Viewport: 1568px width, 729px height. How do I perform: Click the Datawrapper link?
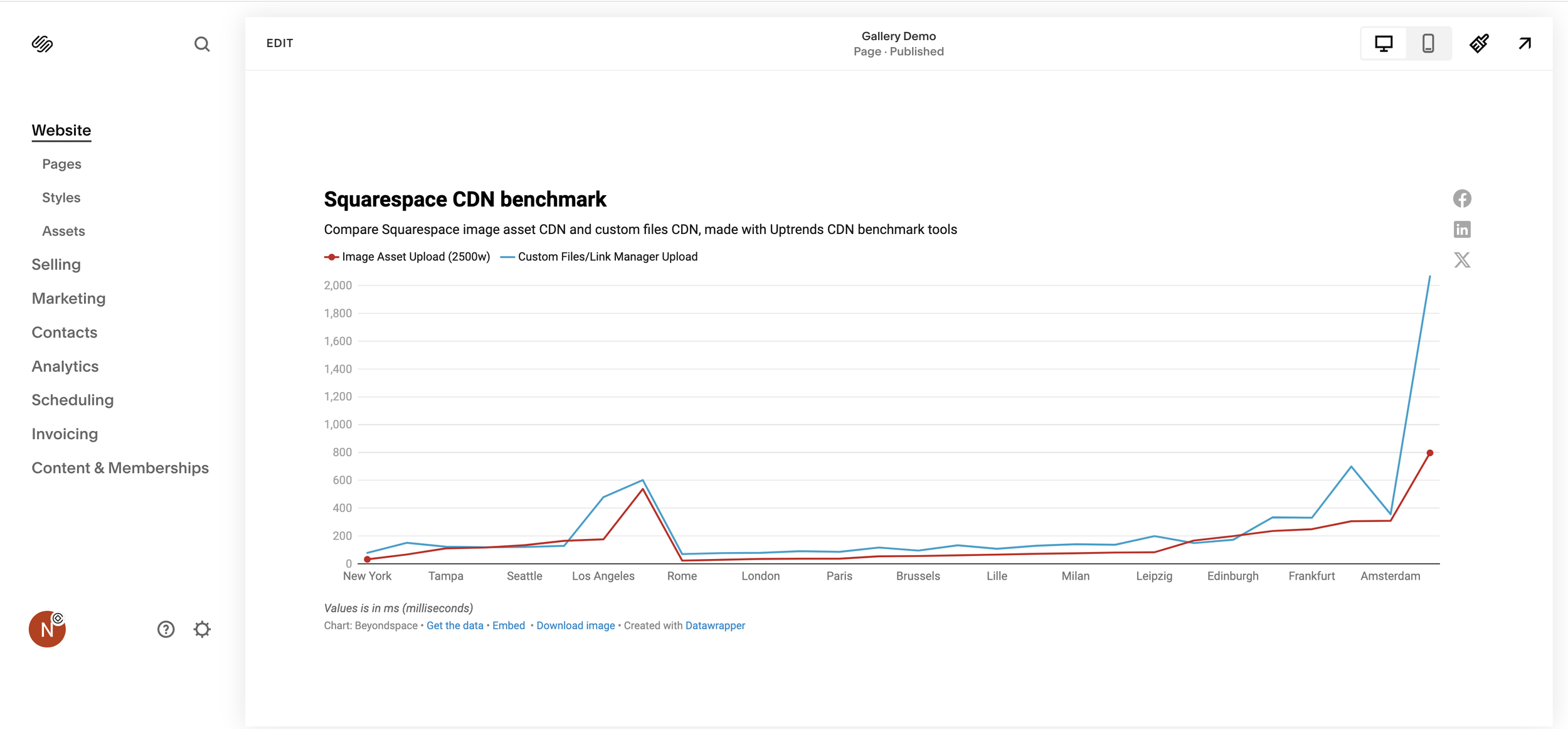(715, 625)
